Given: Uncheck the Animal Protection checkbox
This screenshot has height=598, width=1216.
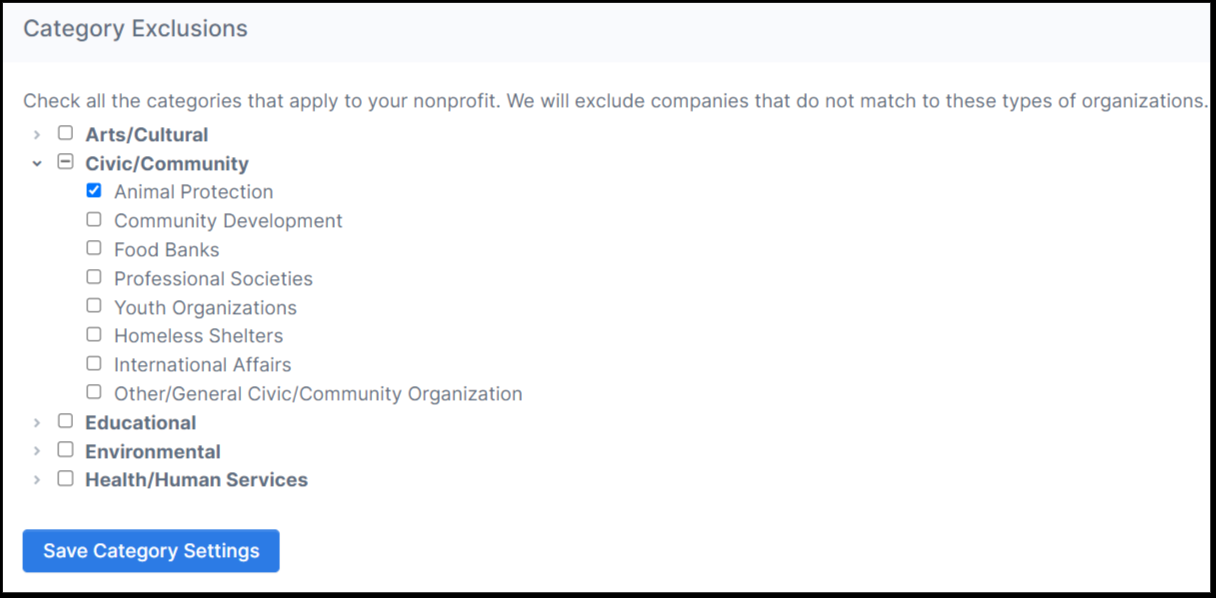Looking at the screenshot, I should [x=93, y=190].
